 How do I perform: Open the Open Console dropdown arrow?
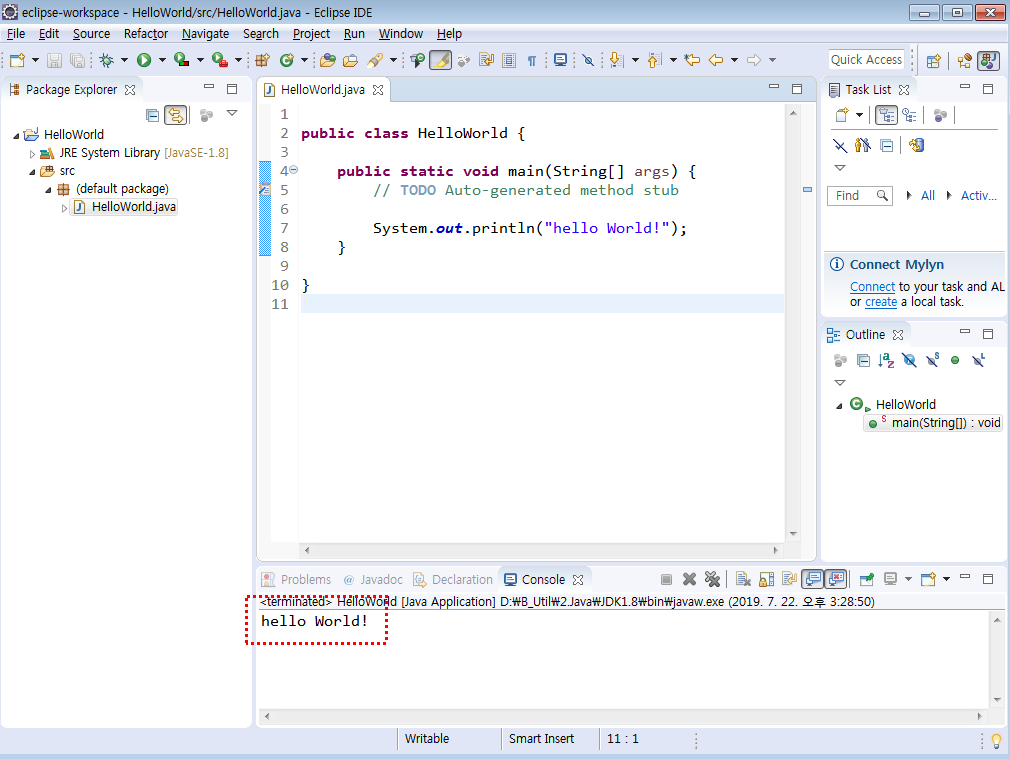click(946, 579)
